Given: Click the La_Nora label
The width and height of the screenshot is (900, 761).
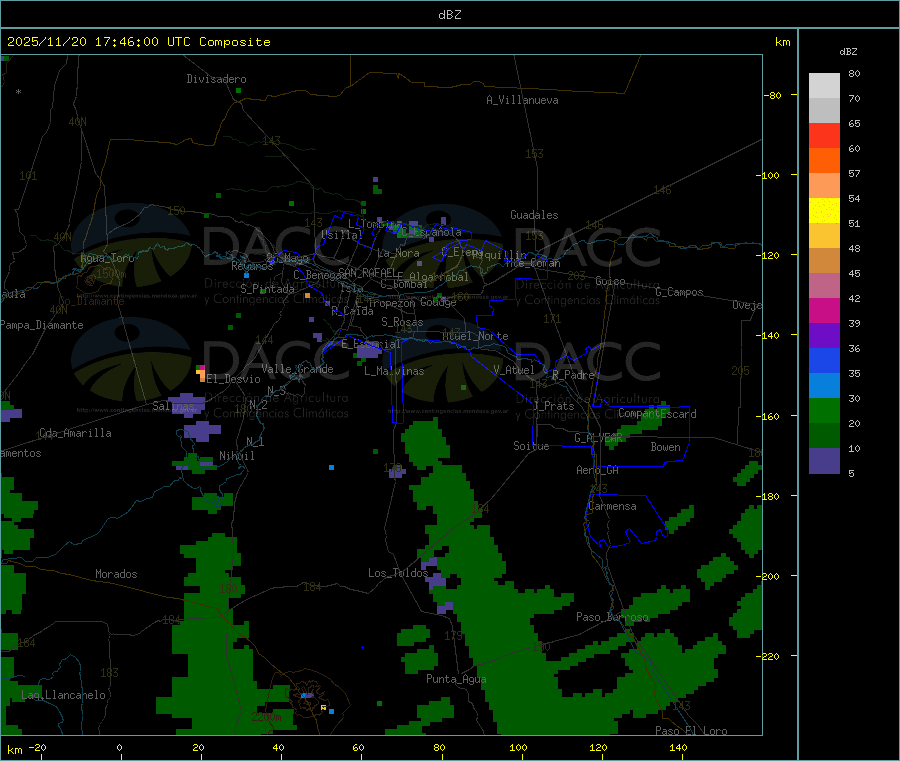Looking at the screenshot, I should tap(398, 253).
